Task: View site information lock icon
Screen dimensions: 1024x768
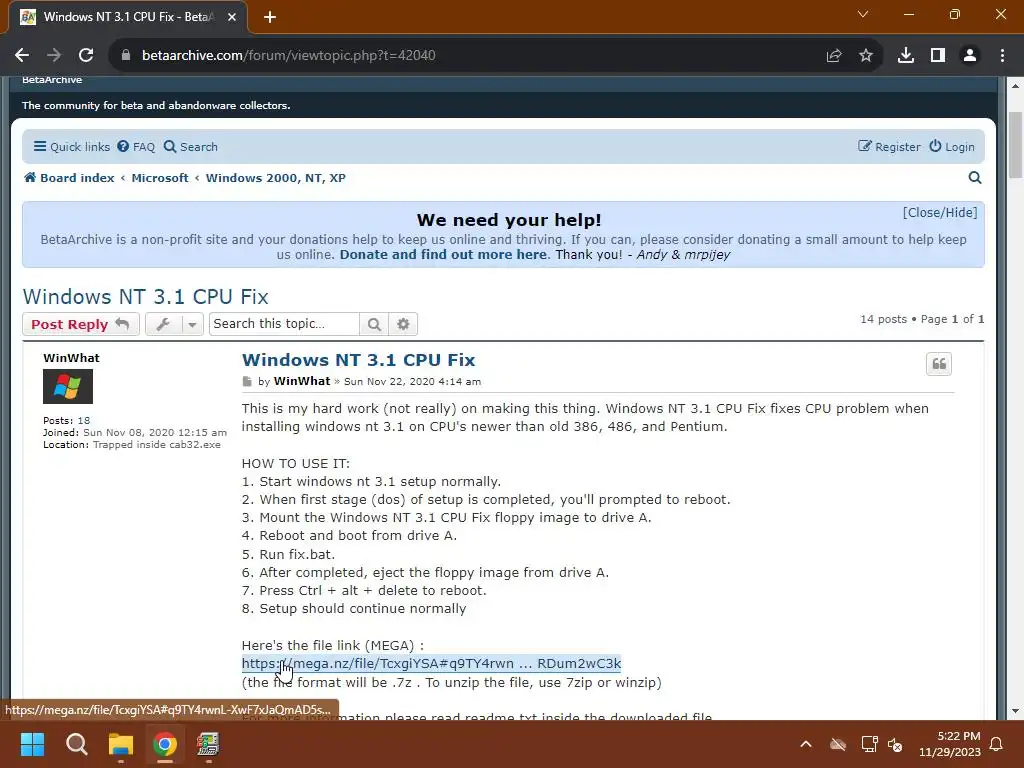Action: 125,56
